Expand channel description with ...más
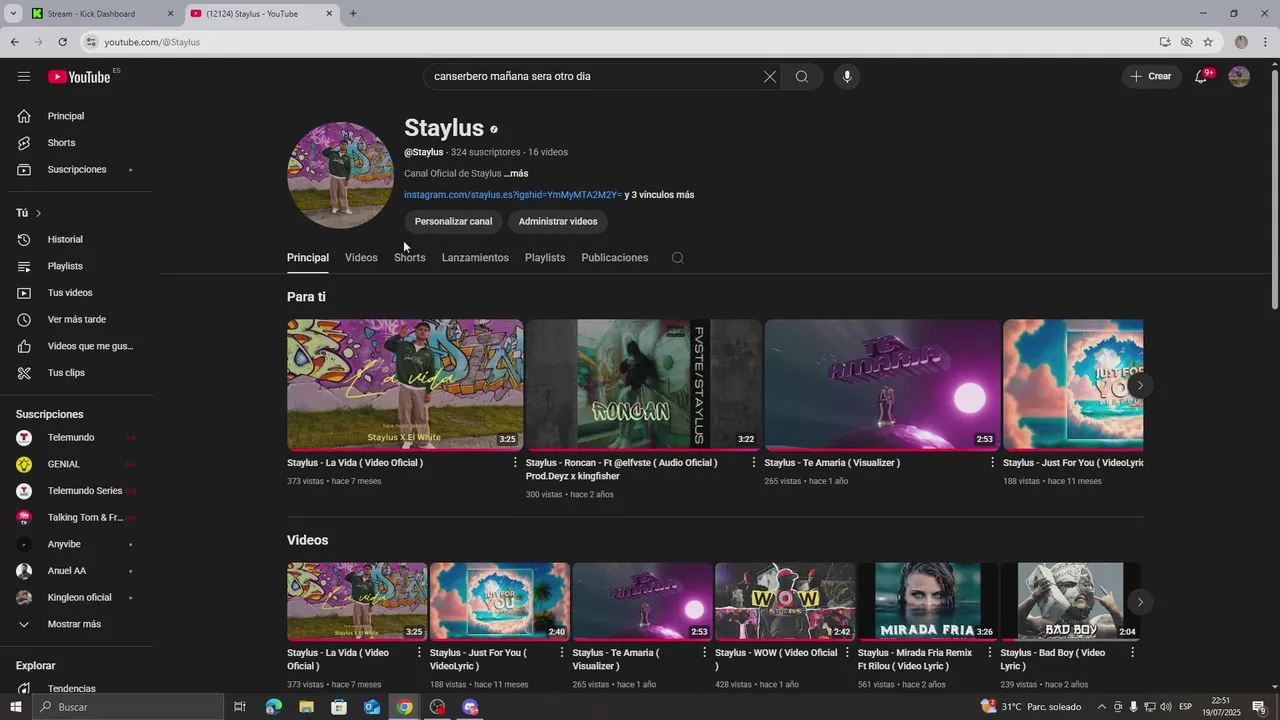This screenshot has height=720, width=1280. click(x=516, y=174)
